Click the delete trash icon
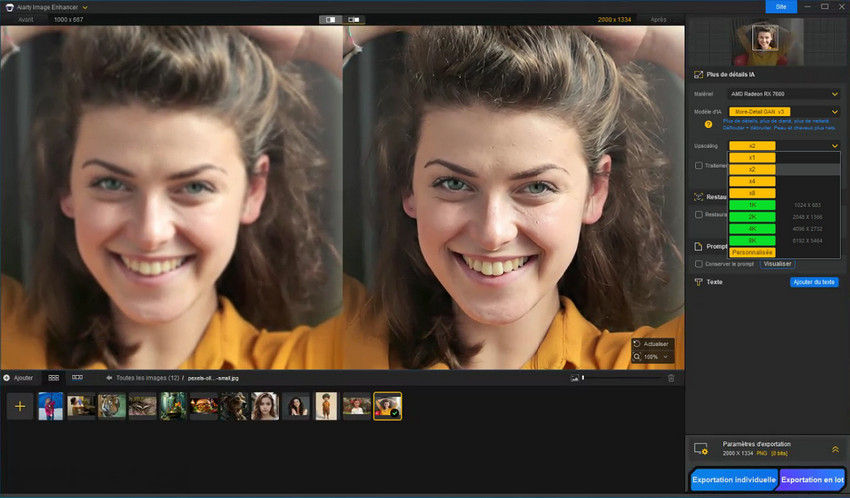This screenshot has height=498, width=850. coord(671,378)
